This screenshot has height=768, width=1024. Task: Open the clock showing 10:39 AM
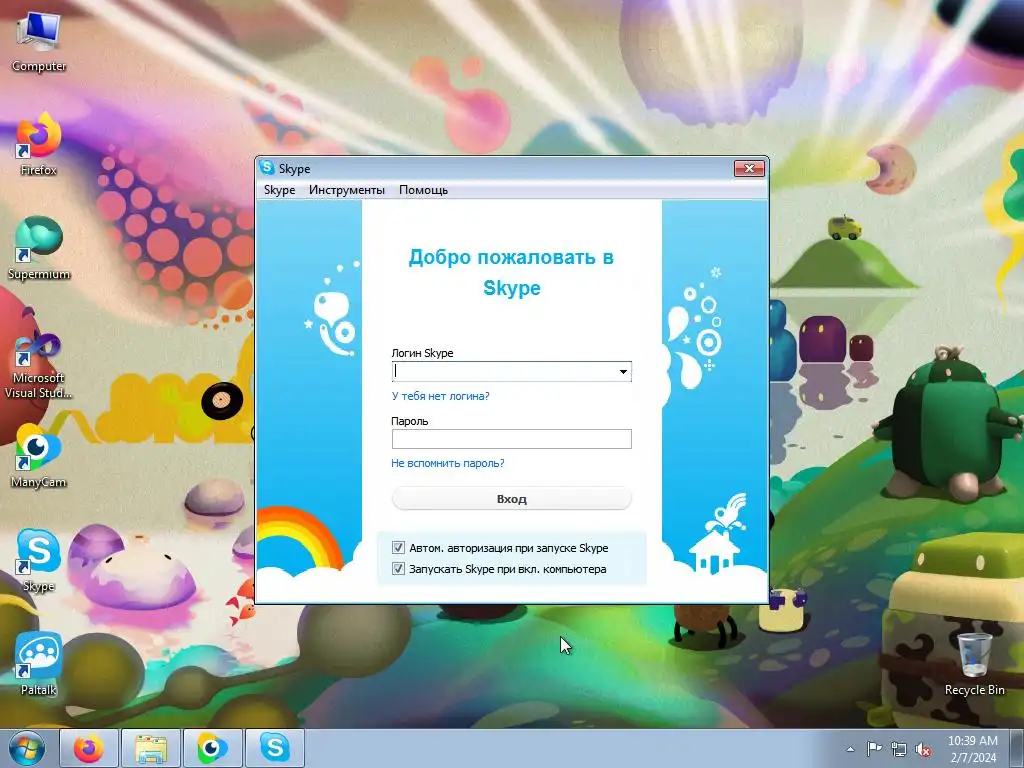click(x=973, y=749)
